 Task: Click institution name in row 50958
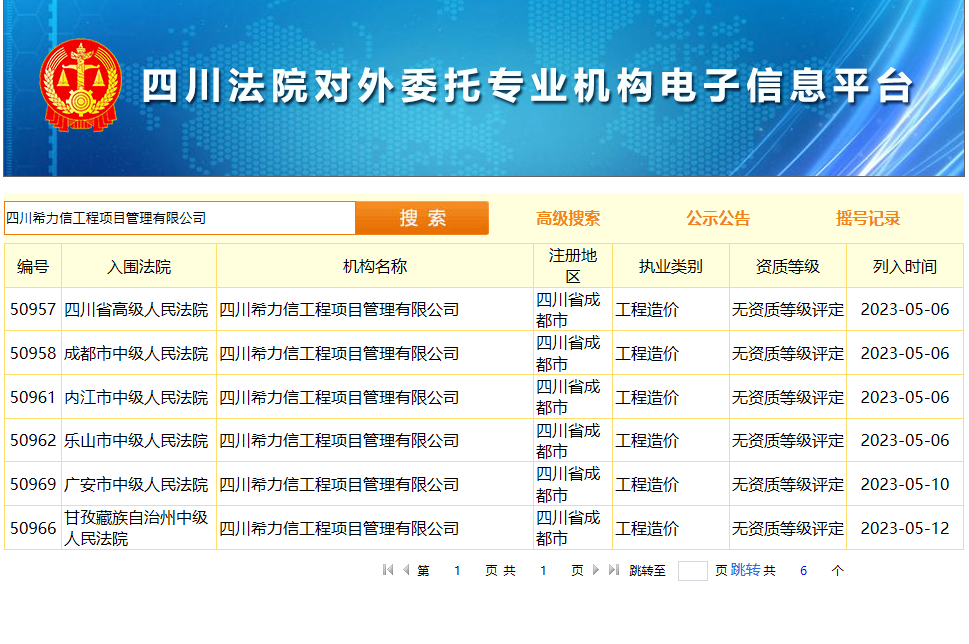339,354
